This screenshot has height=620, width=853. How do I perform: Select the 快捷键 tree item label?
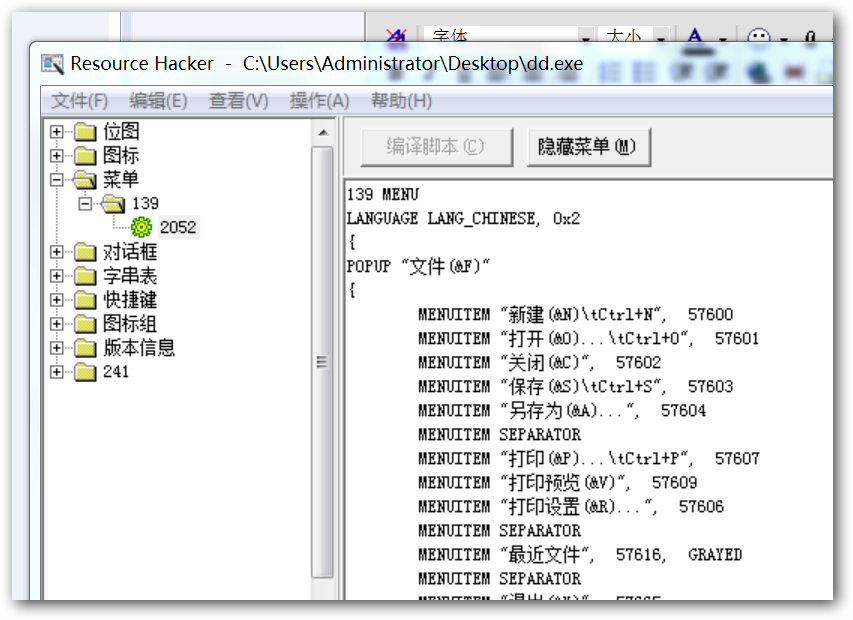click(x=130, y=300)
